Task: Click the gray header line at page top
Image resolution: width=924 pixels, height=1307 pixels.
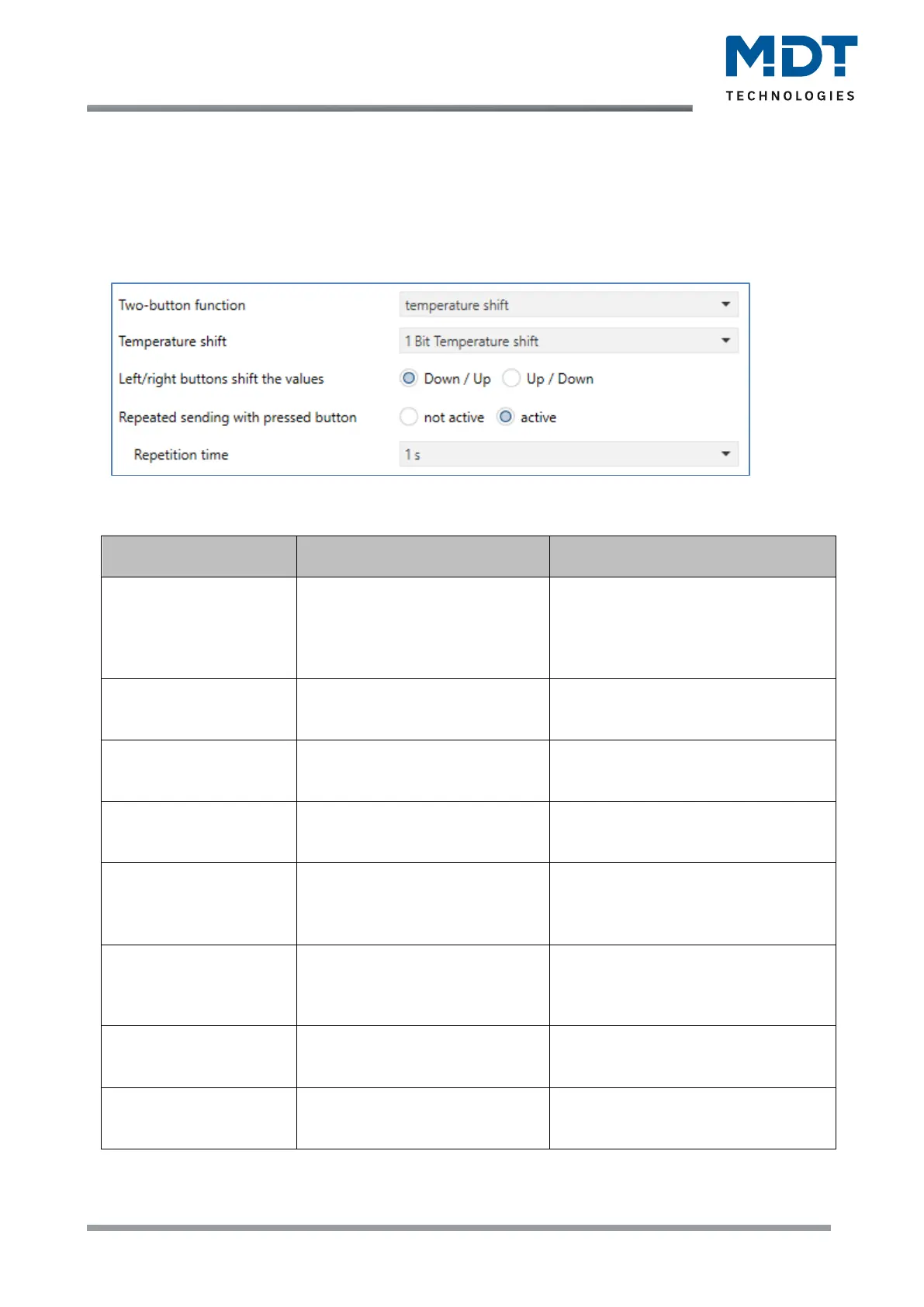Action: (389, 109)
